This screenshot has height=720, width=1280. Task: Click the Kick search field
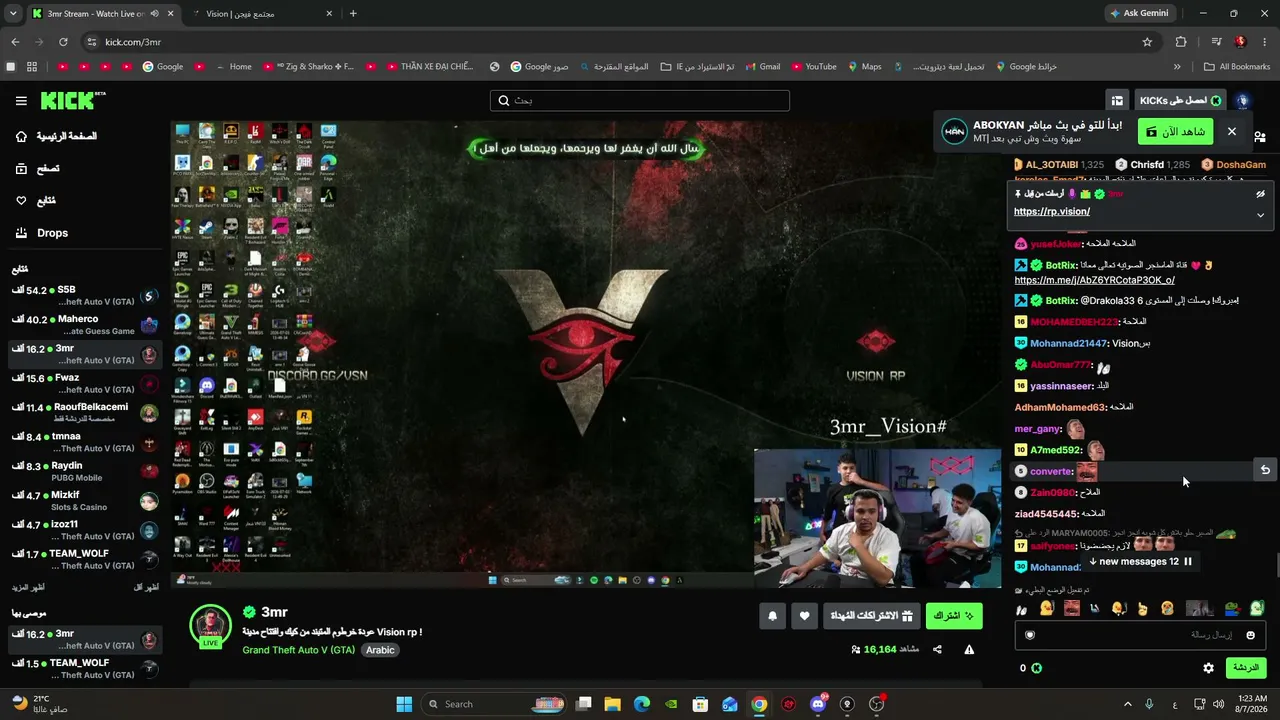[x=640, y=100]
